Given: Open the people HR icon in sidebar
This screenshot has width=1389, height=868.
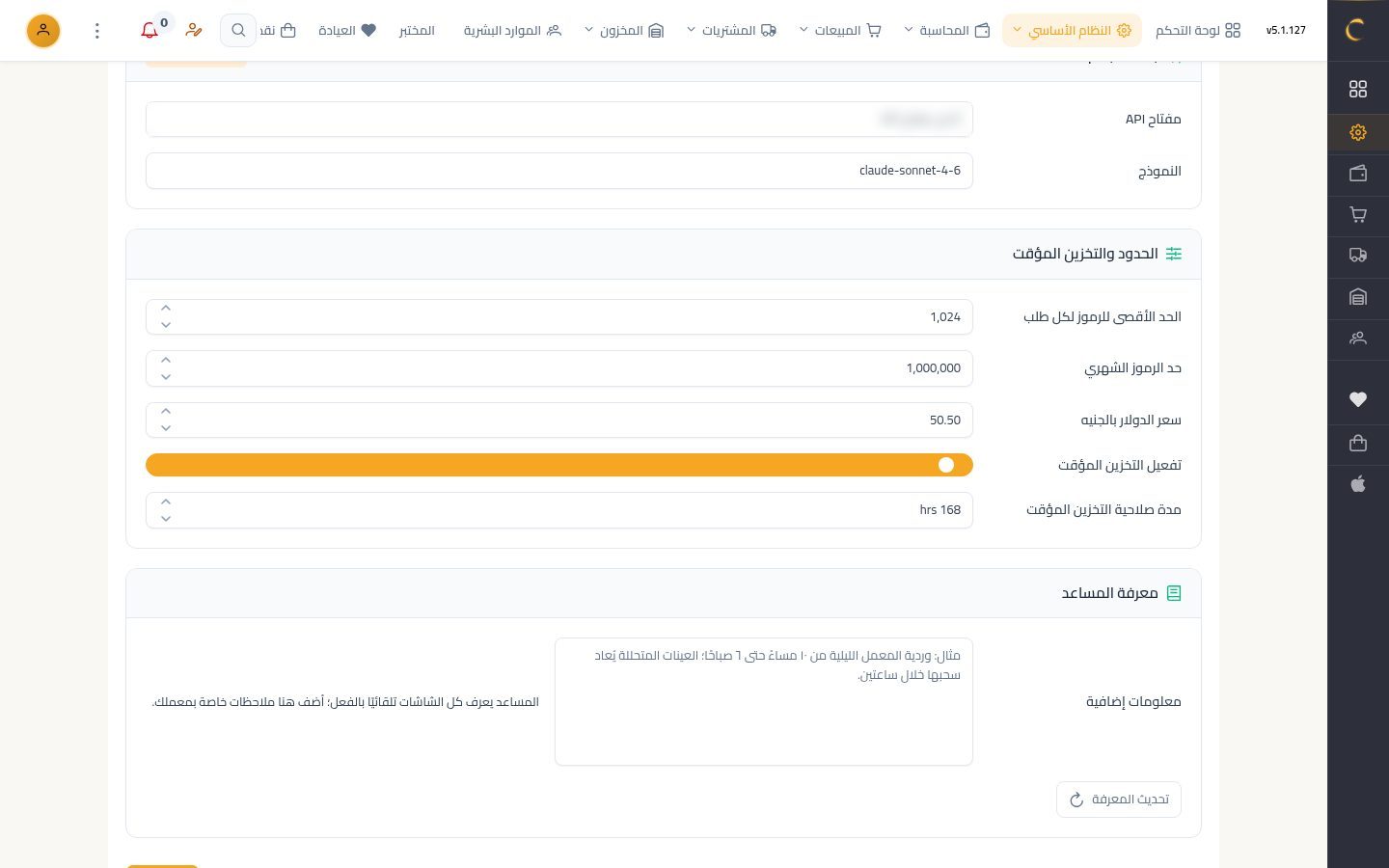Looking at the screenshot, I should 1358,339.
